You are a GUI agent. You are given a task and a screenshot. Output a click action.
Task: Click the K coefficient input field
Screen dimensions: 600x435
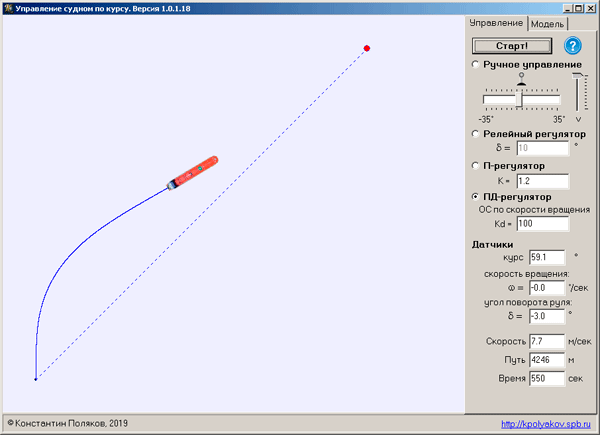(x=542, y=181)
